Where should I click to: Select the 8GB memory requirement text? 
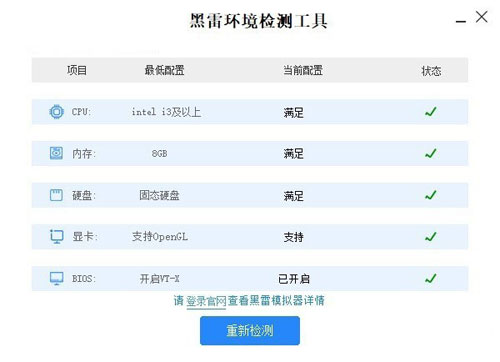(159, 154)
